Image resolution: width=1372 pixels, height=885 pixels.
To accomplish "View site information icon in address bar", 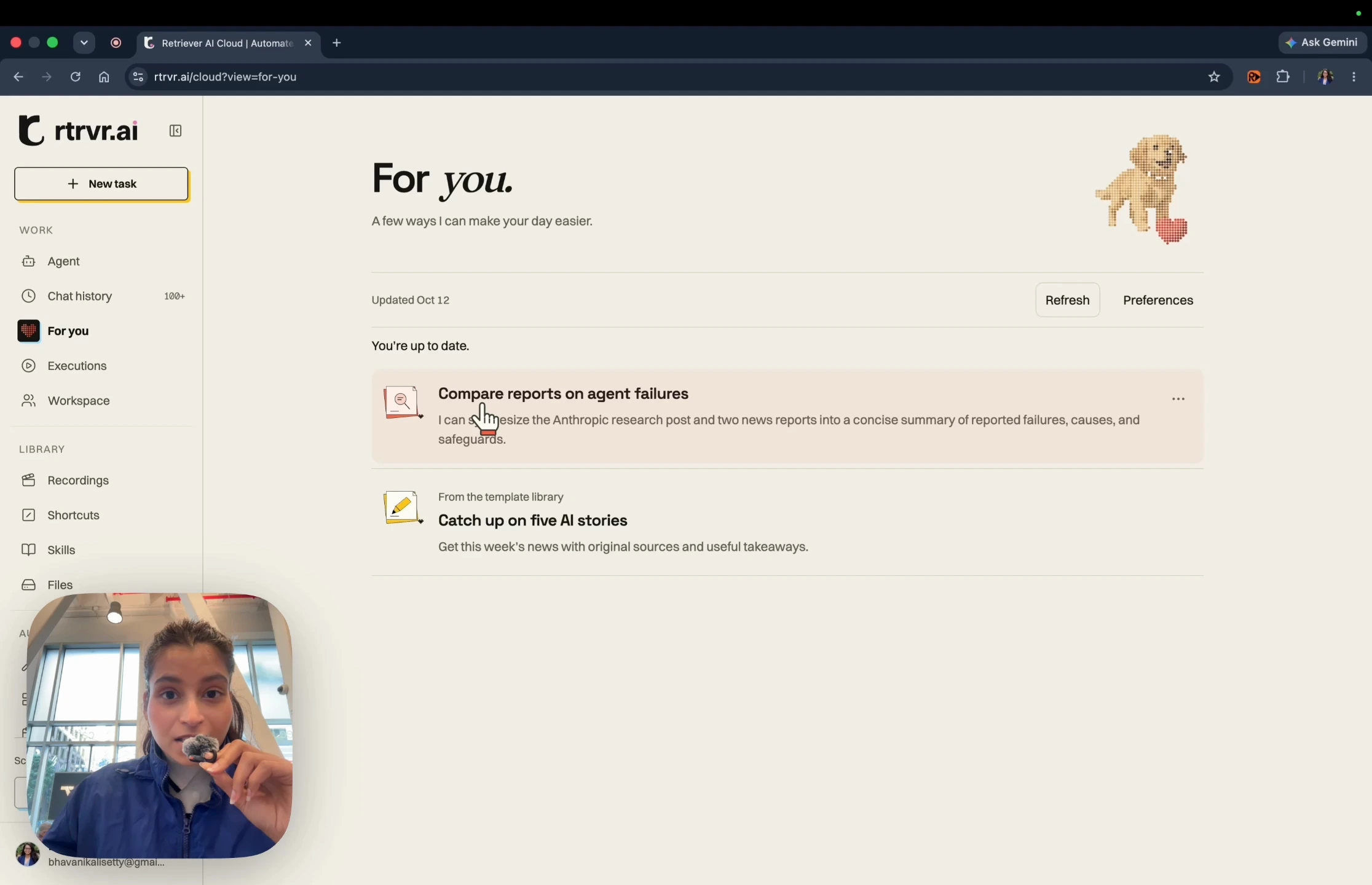I will tap(138, 77).
